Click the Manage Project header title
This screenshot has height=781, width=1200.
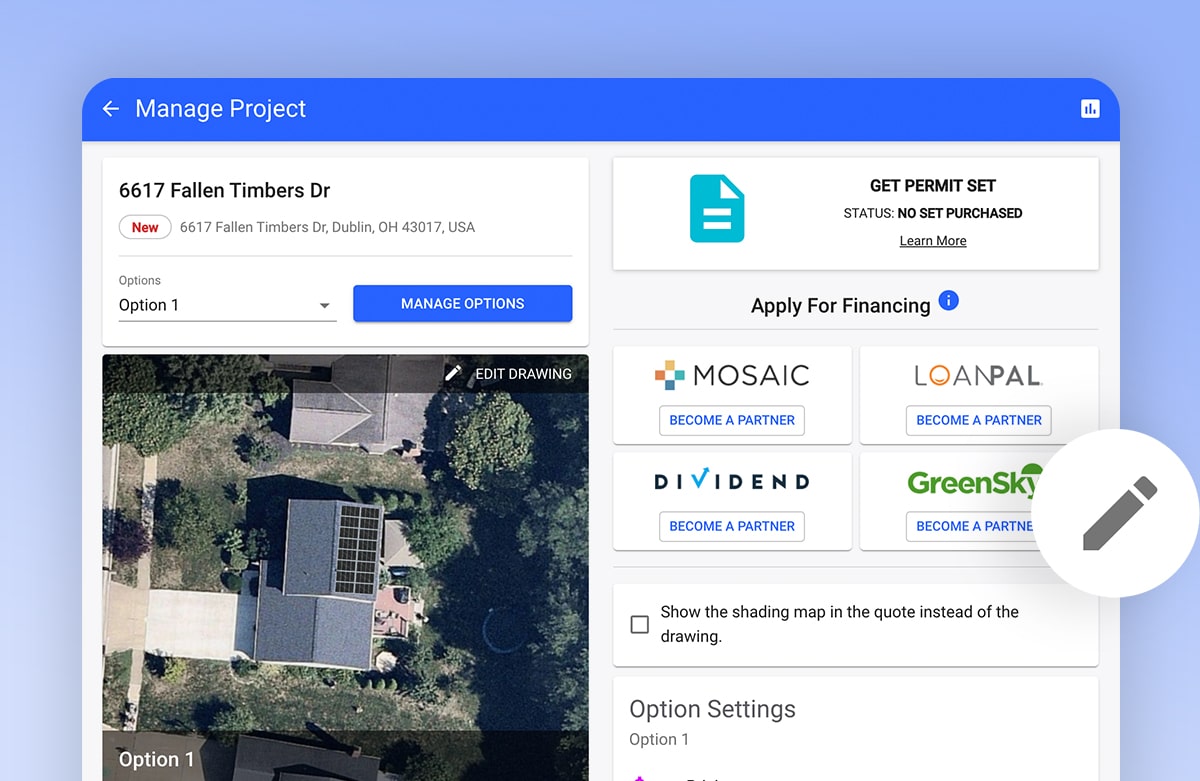coord(221,109)
